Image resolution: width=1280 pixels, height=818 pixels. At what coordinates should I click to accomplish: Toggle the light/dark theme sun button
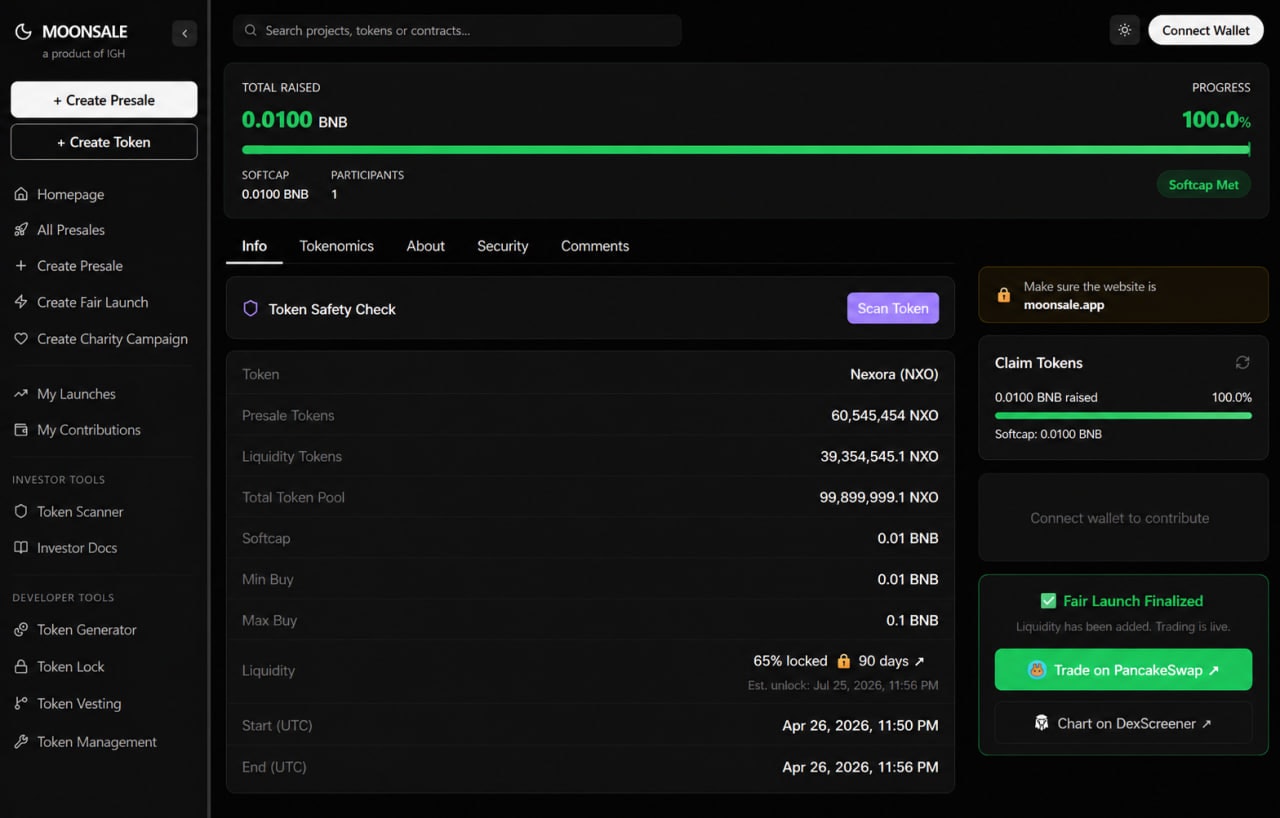tap(1124, 30)
